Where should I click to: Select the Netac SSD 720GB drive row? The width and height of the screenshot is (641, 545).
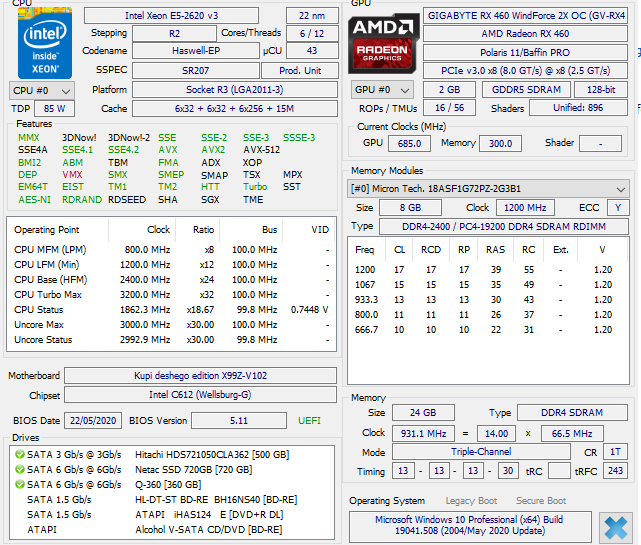point(172,469)
